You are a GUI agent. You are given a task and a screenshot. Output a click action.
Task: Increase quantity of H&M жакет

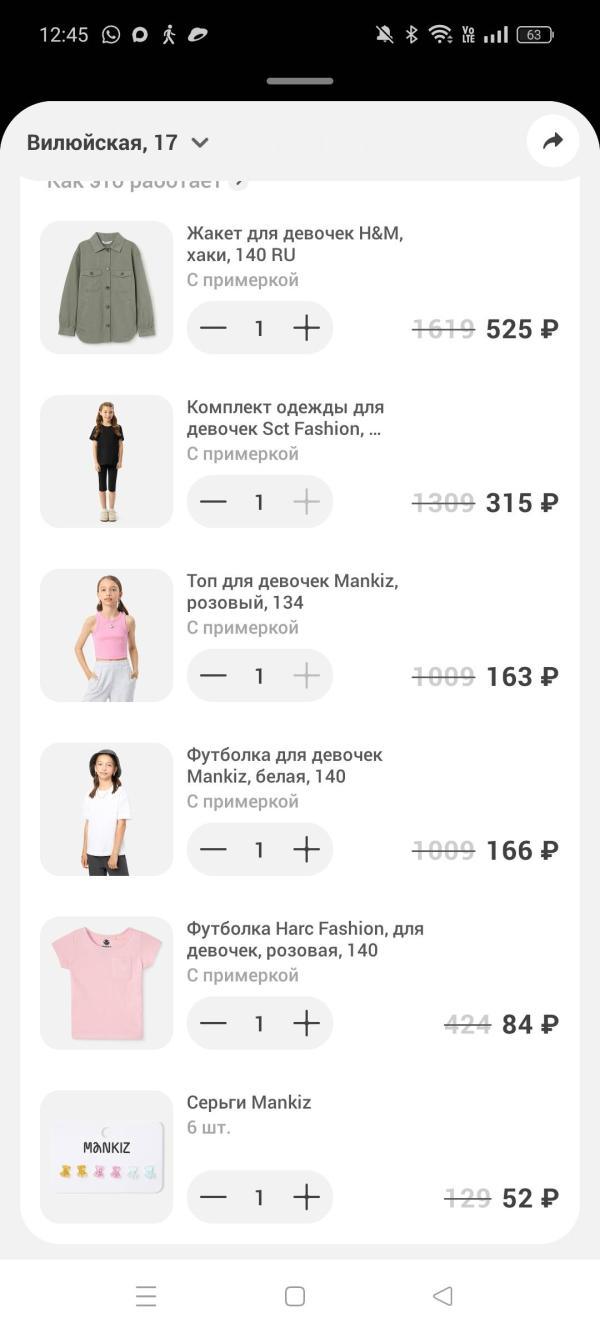pyautogui.click(x=306, y=328)
